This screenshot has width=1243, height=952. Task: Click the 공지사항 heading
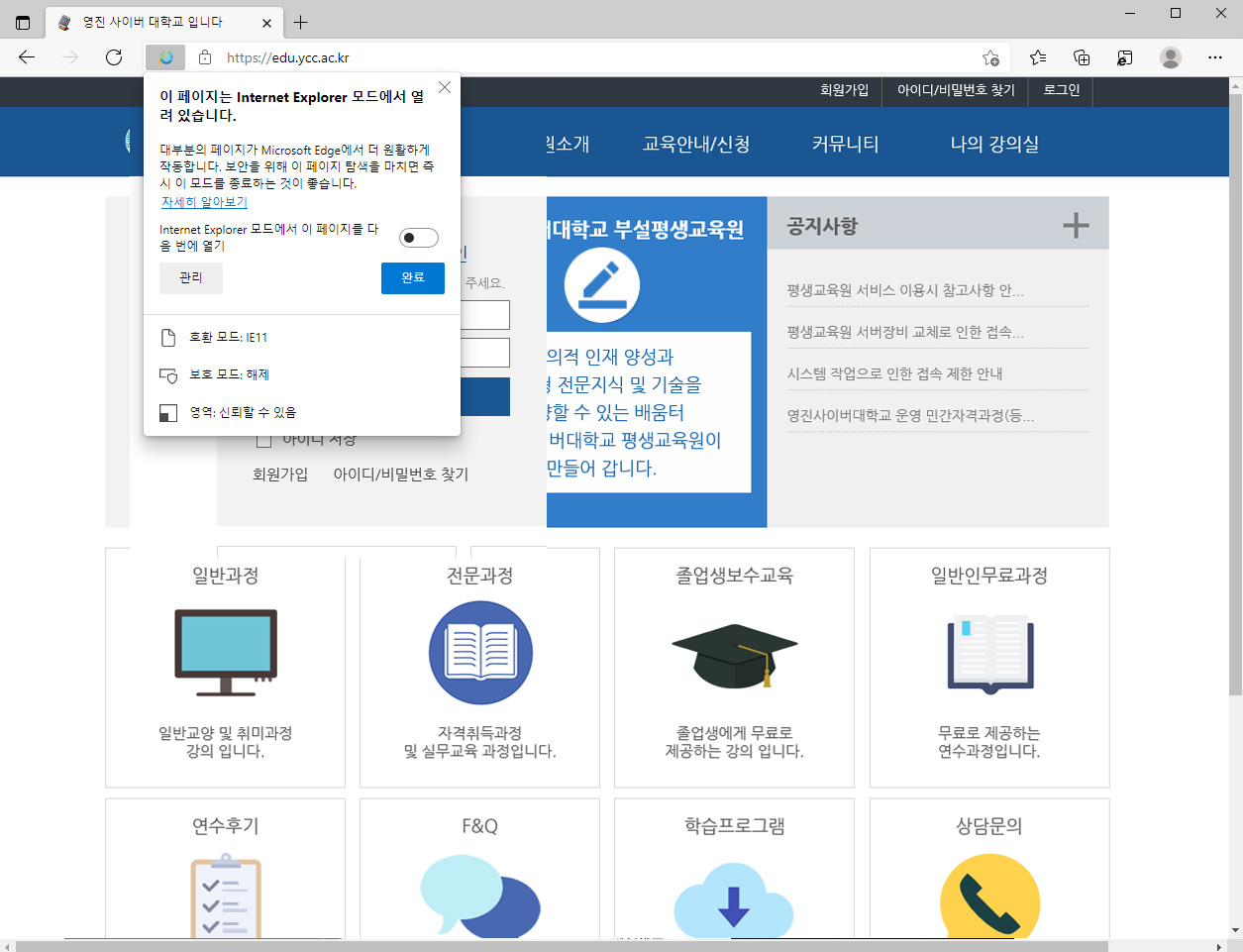822,226
